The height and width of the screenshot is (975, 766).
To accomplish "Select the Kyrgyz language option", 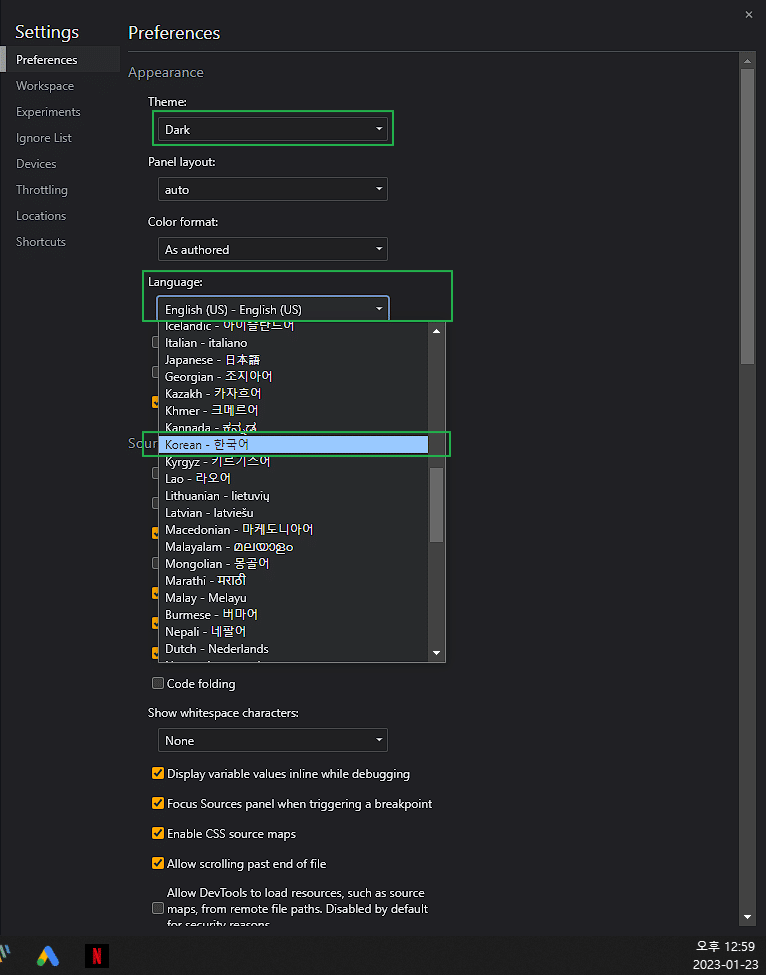I will click(x=293, y=462).
